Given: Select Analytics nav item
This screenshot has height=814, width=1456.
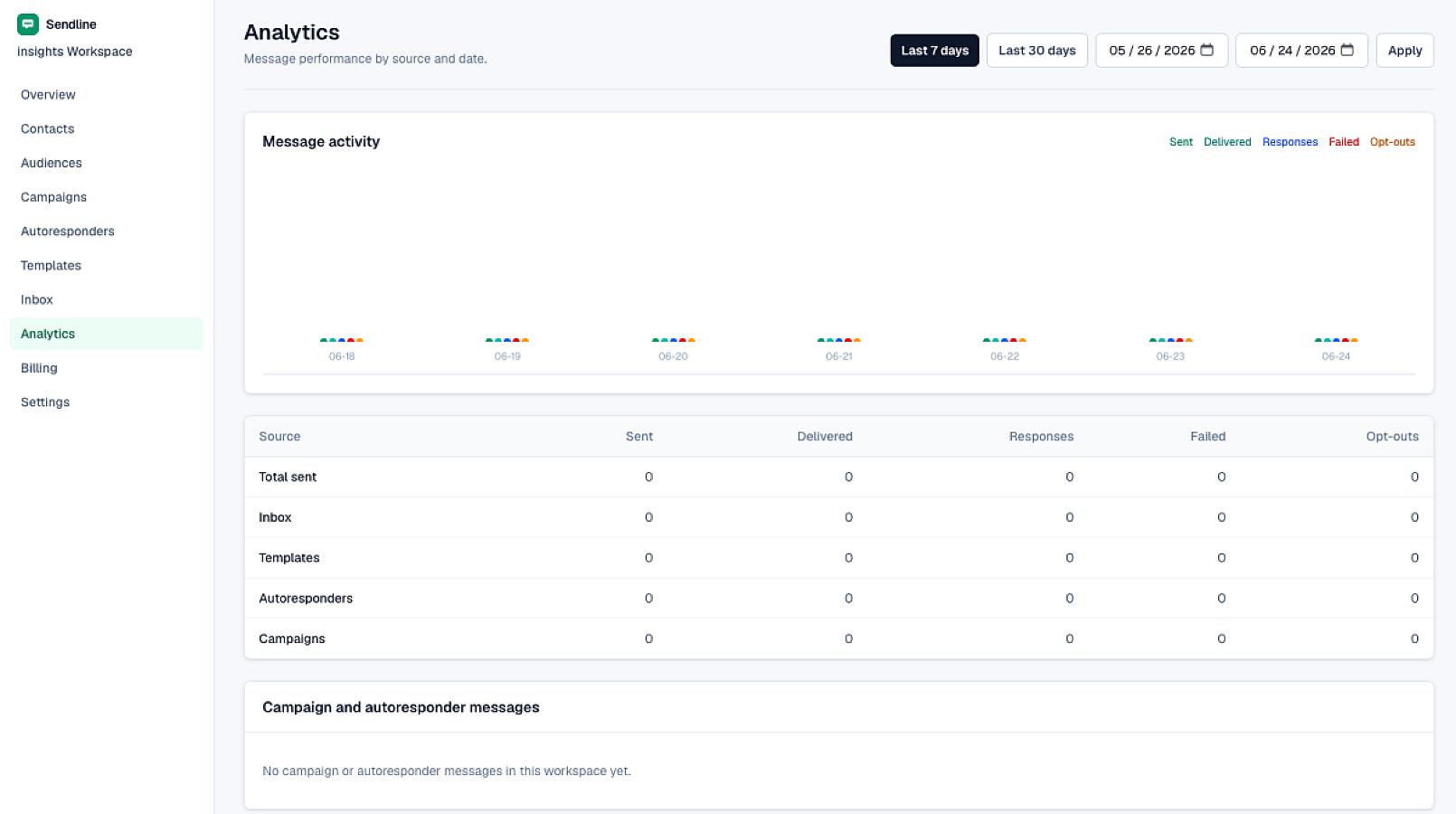Looking at the screenshot, I should click(x=106, y=334).
